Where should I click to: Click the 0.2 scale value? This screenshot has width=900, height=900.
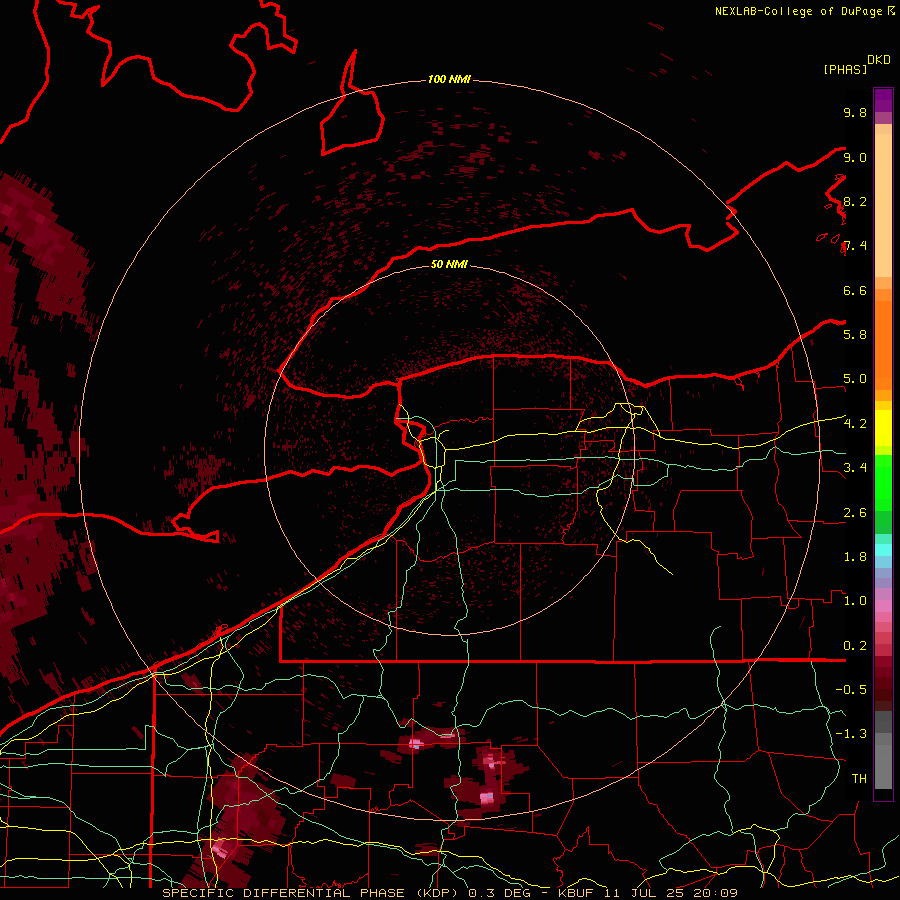click(855, 646)
